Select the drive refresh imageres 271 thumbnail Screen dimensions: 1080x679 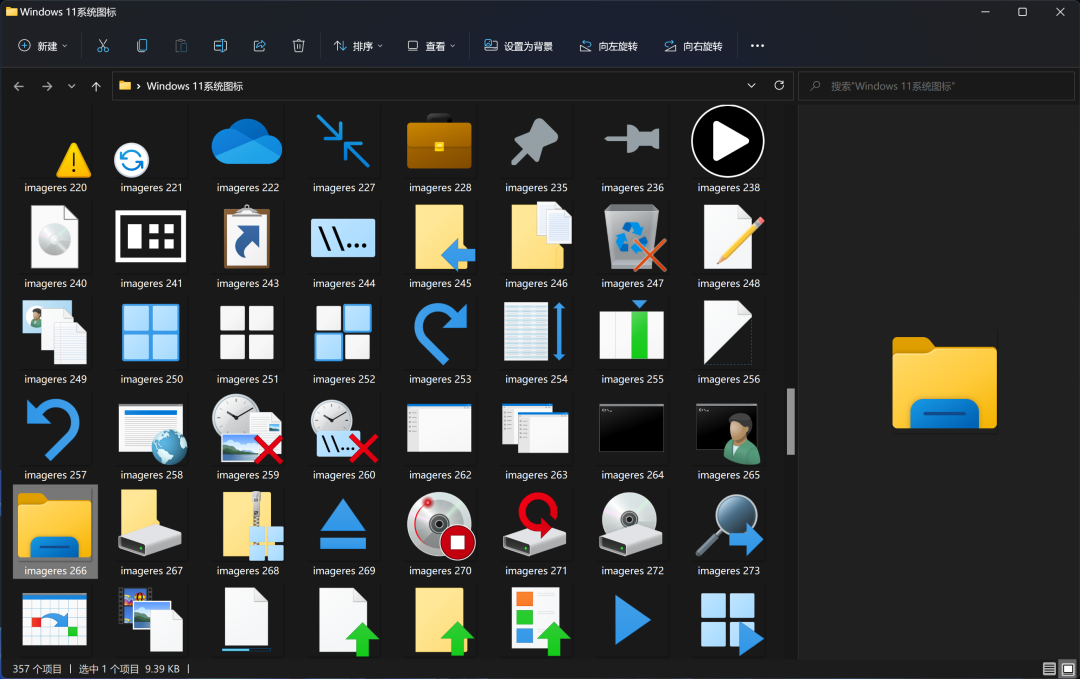click(535, 527)
